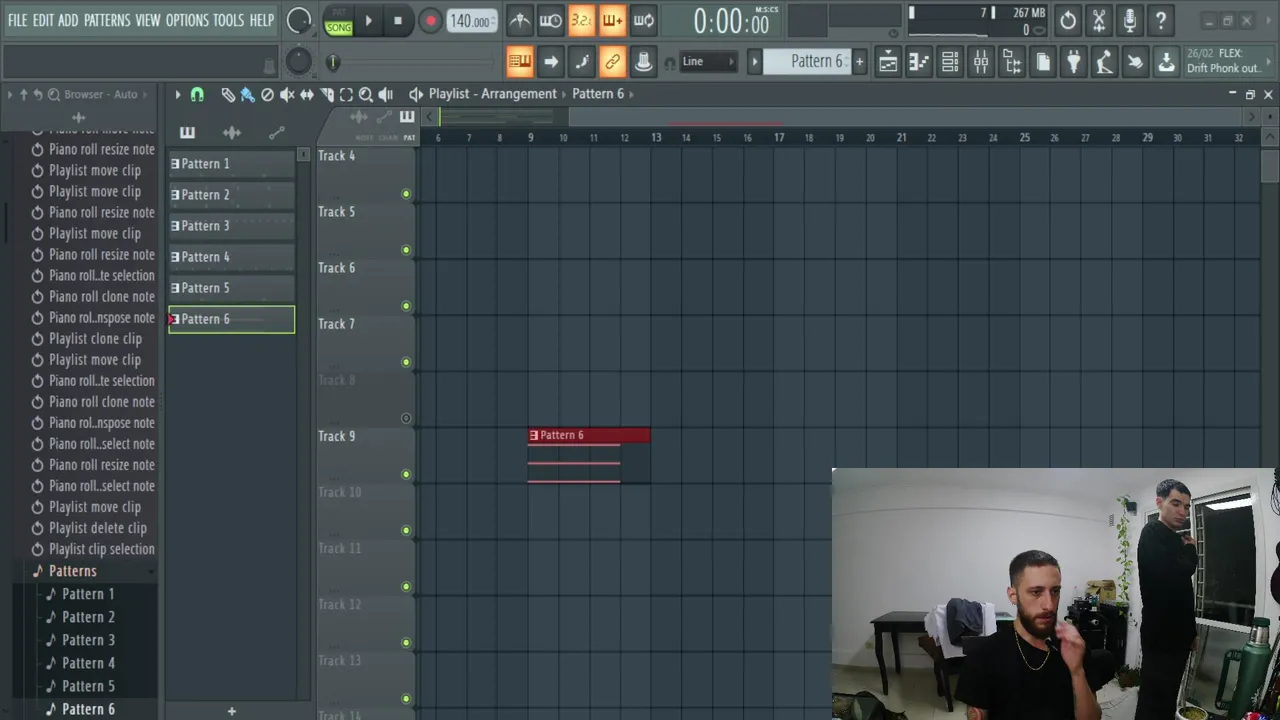Viewport: 1280px width, 720px height.
Task: Select the Slip tool in playlist toolbar
Action: pyautogui.click(x=307, y=94)
